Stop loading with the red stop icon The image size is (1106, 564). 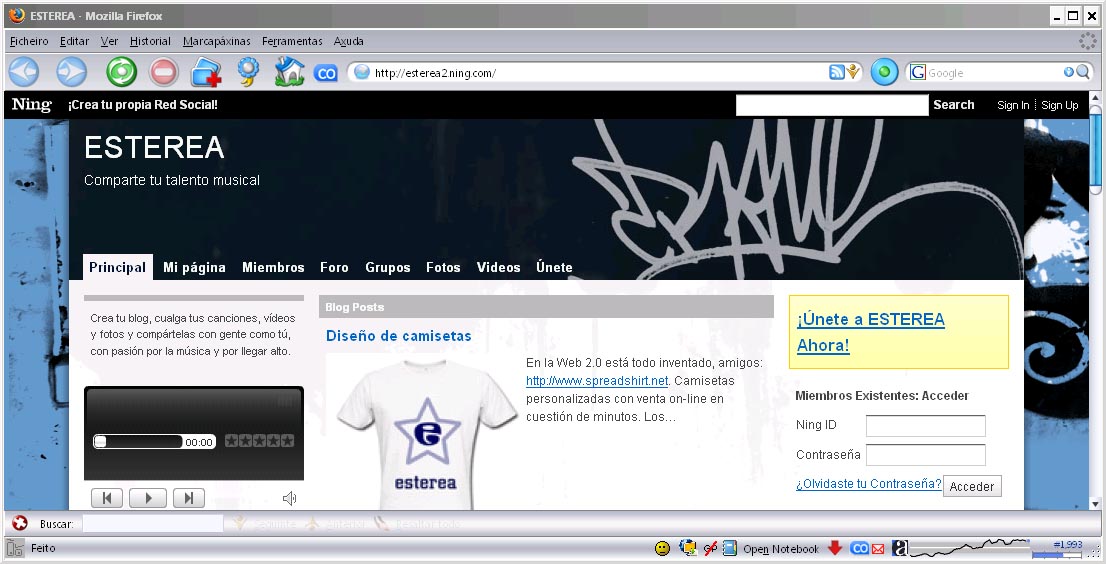tap(164, 72)
